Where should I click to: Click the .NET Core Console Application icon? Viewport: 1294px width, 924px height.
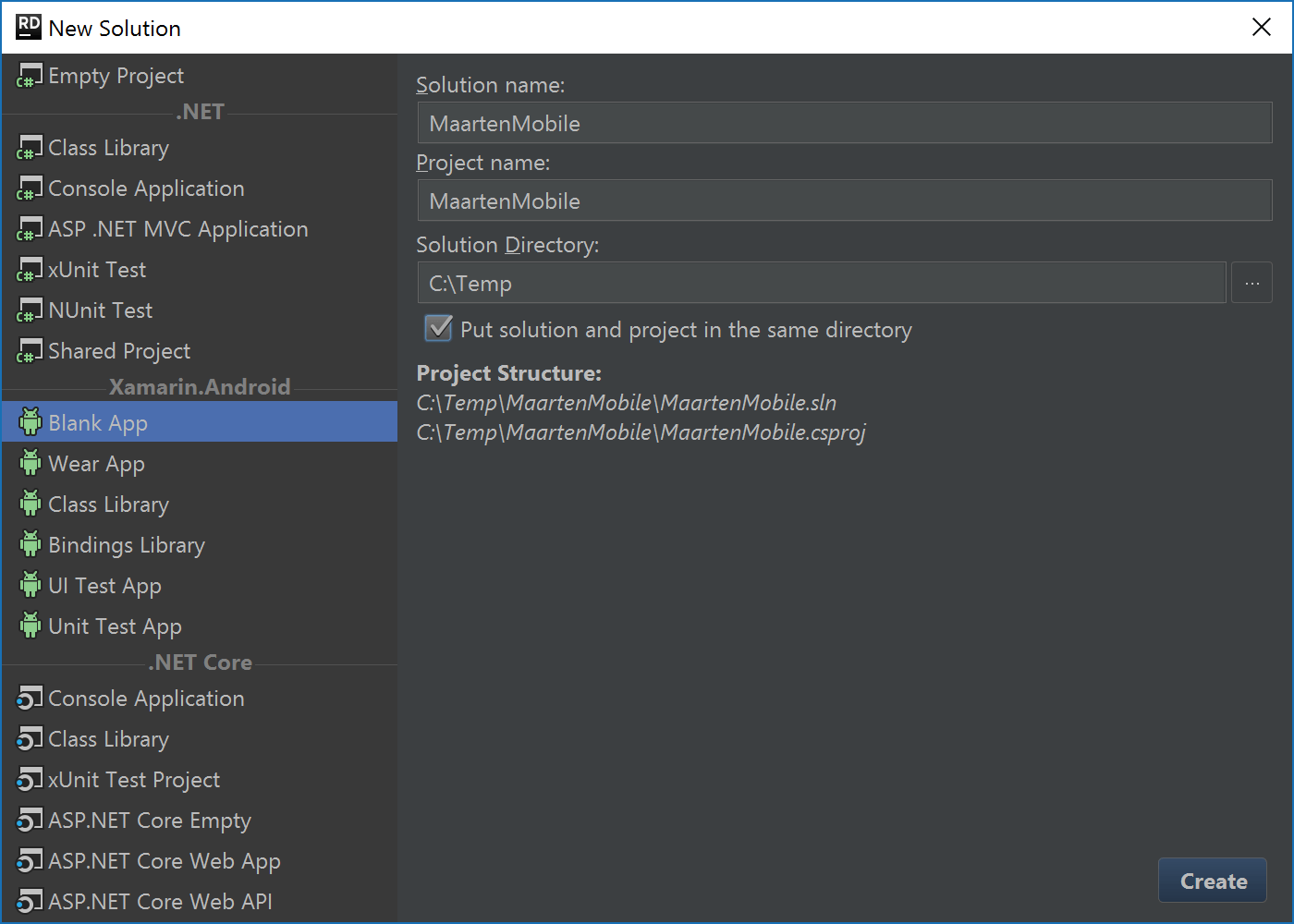coord(30,699)
